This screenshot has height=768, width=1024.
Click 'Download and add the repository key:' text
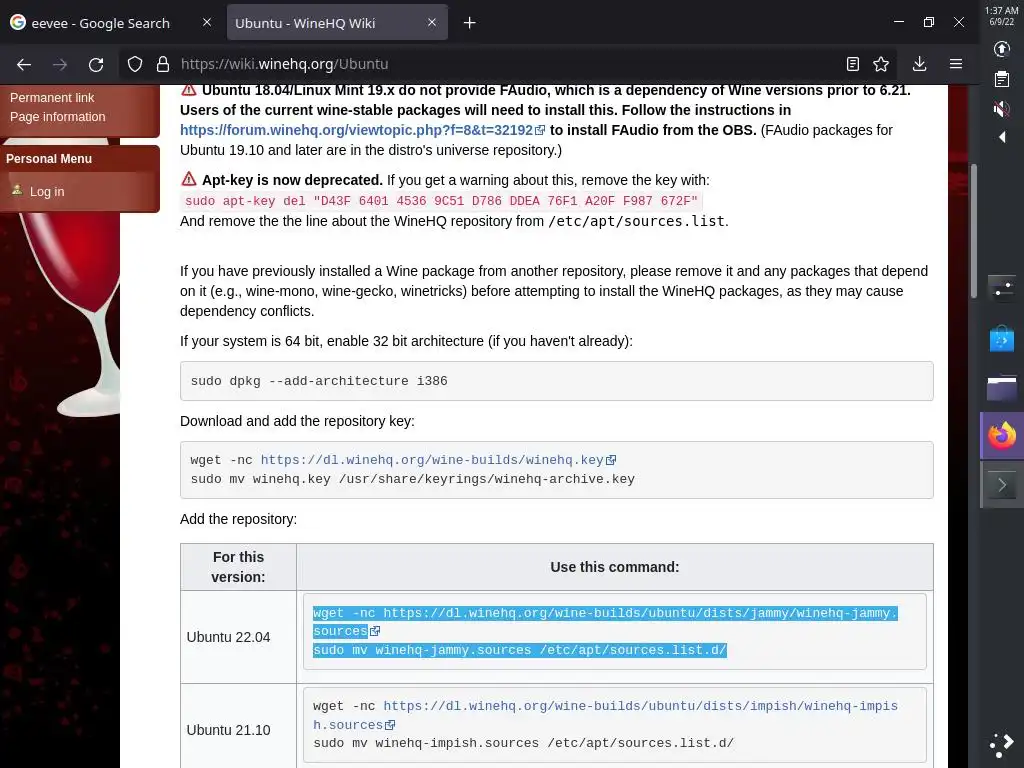[297, 421]
